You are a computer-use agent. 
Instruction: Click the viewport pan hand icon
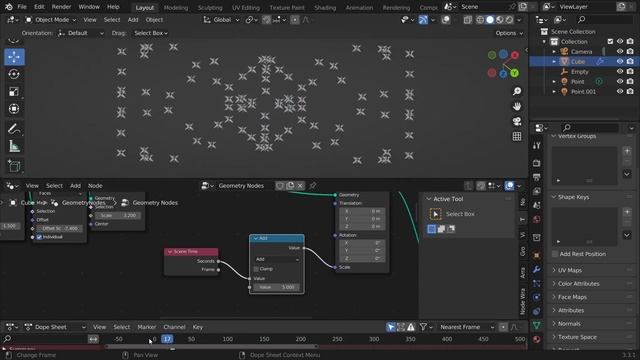coord(517,106)
